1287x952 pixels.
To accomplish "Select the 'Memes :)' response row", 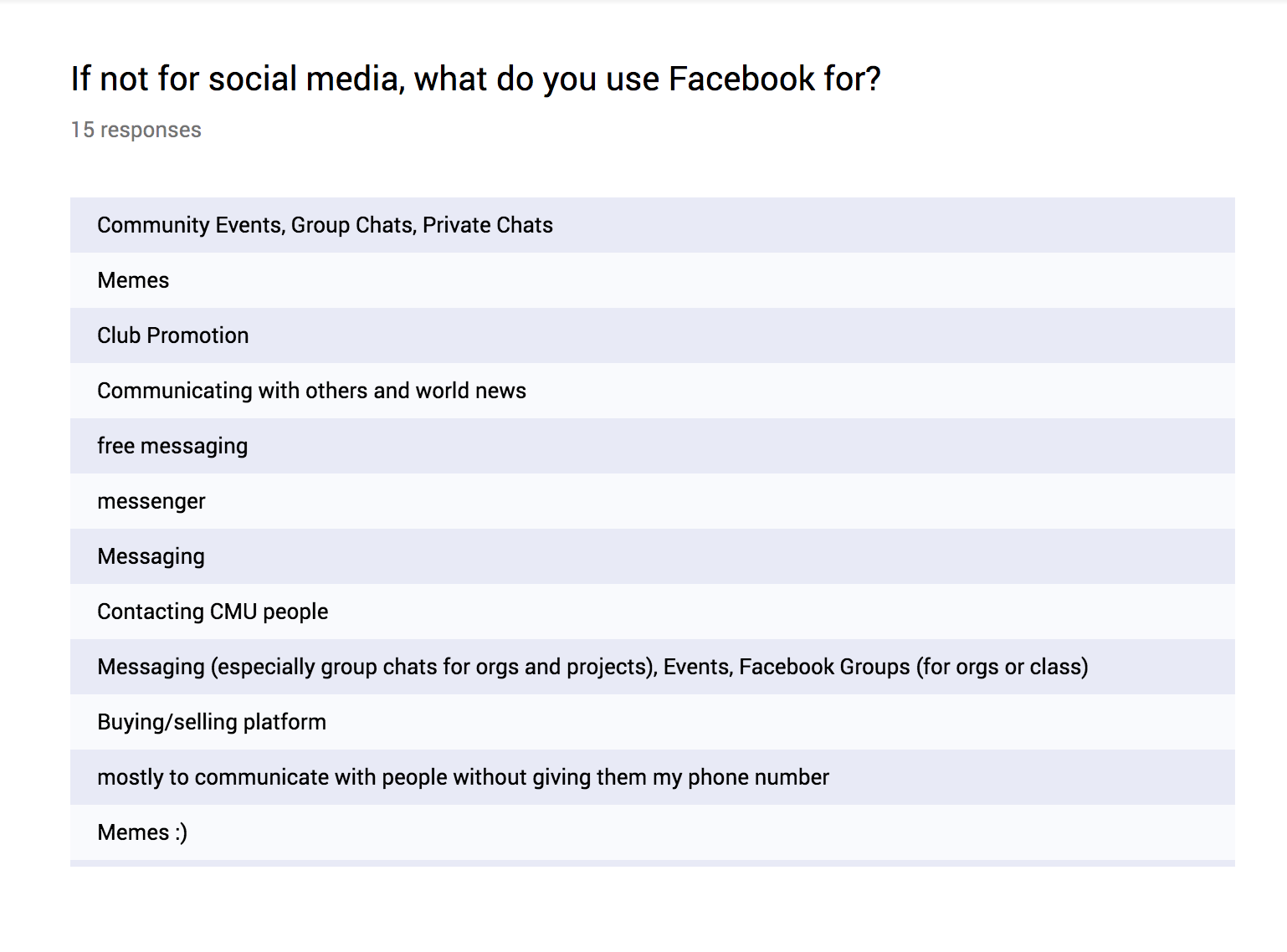I will 653,832.
